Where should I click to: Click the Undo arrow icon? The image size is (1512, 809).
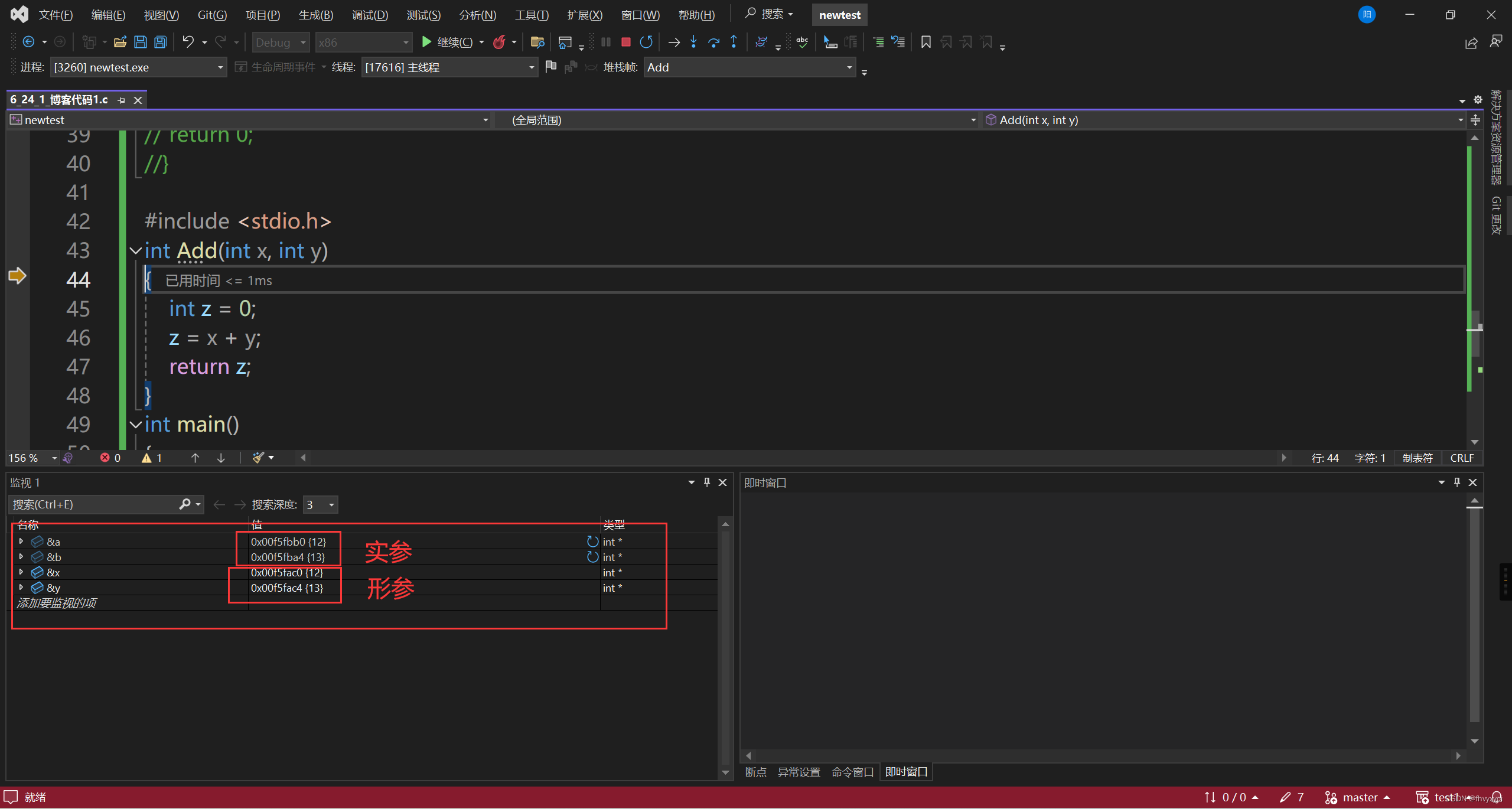188,42
